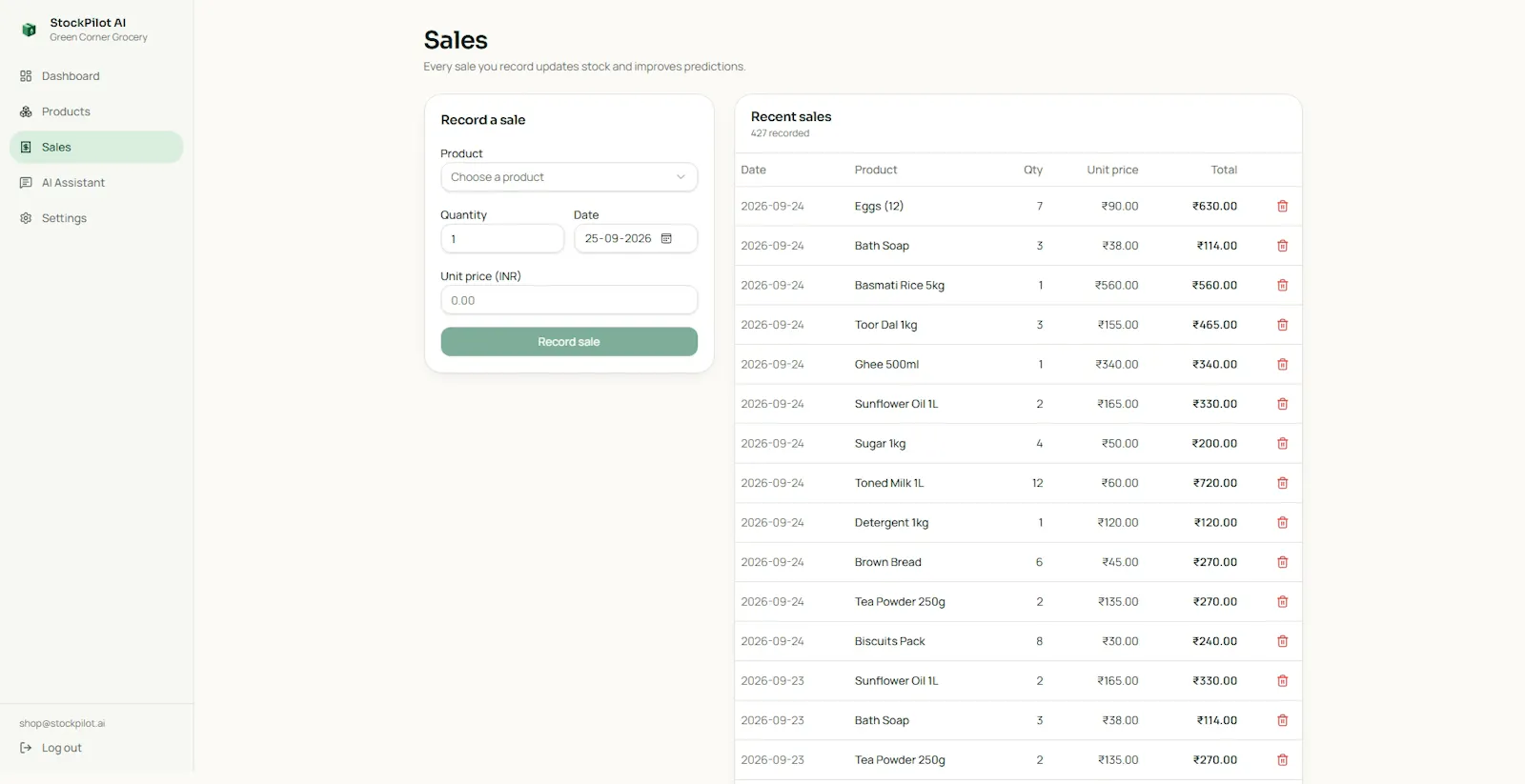Click the Unit price column header

coord(1112,170)
